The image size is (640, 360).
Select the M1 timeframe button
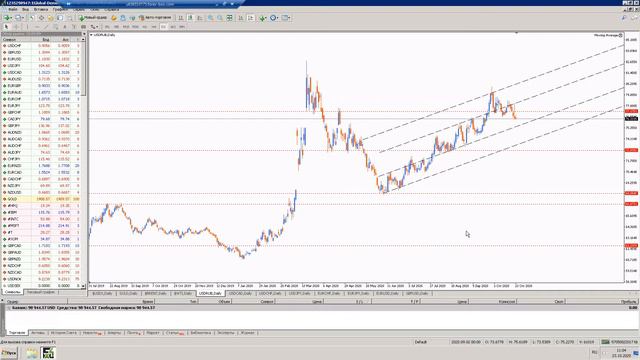107,27
